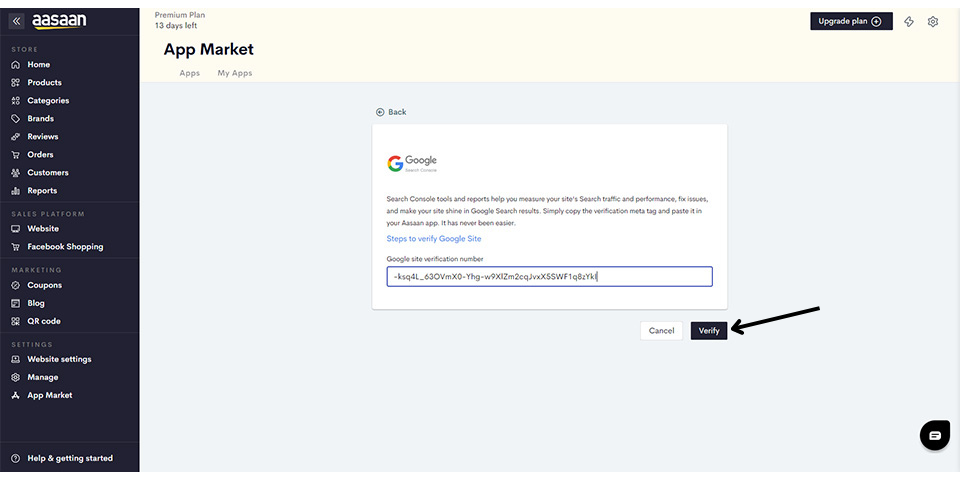Open the Reports menu item
Screen dimensions: 960x480
pos(42,191)
